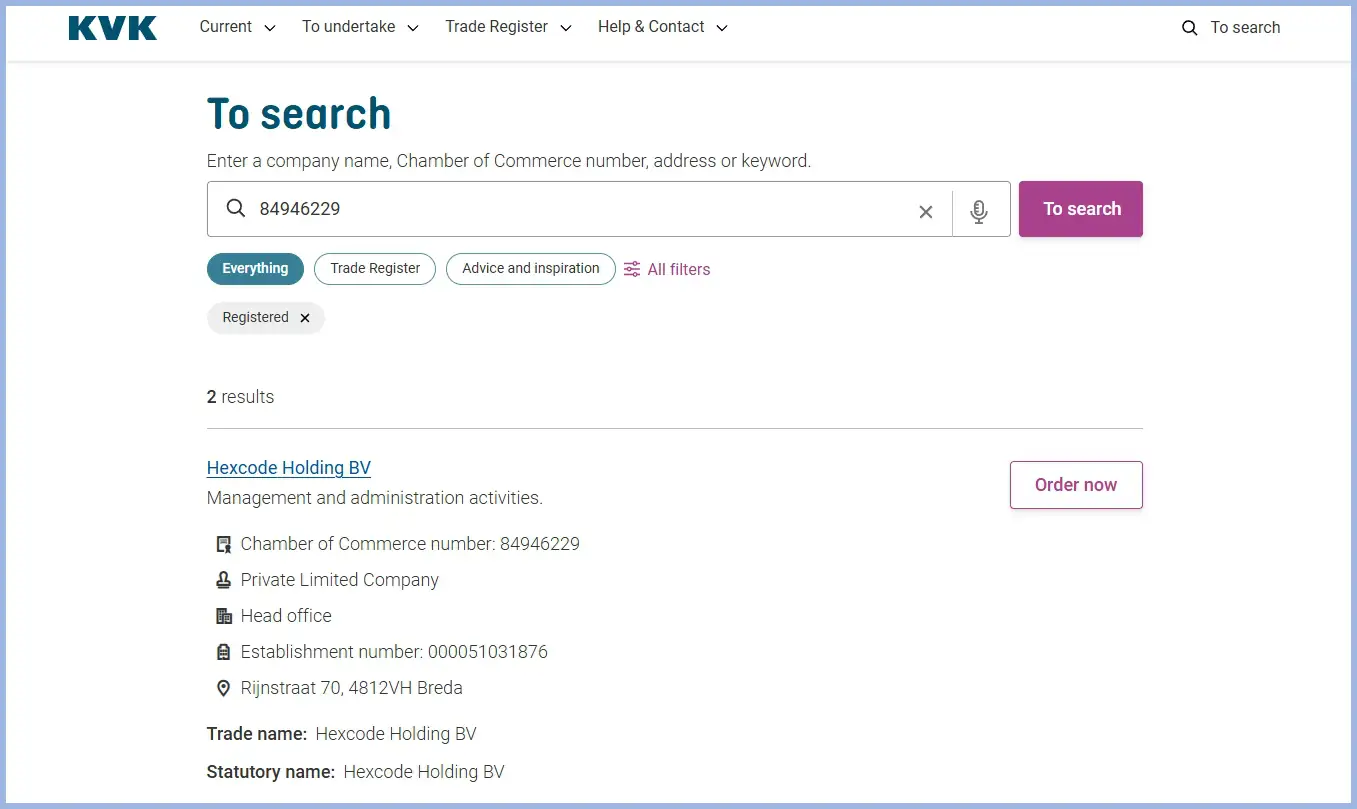This screenshot has height=809, width=1357.
Task: Click the Establishment number icon
Action: [224, 652]
